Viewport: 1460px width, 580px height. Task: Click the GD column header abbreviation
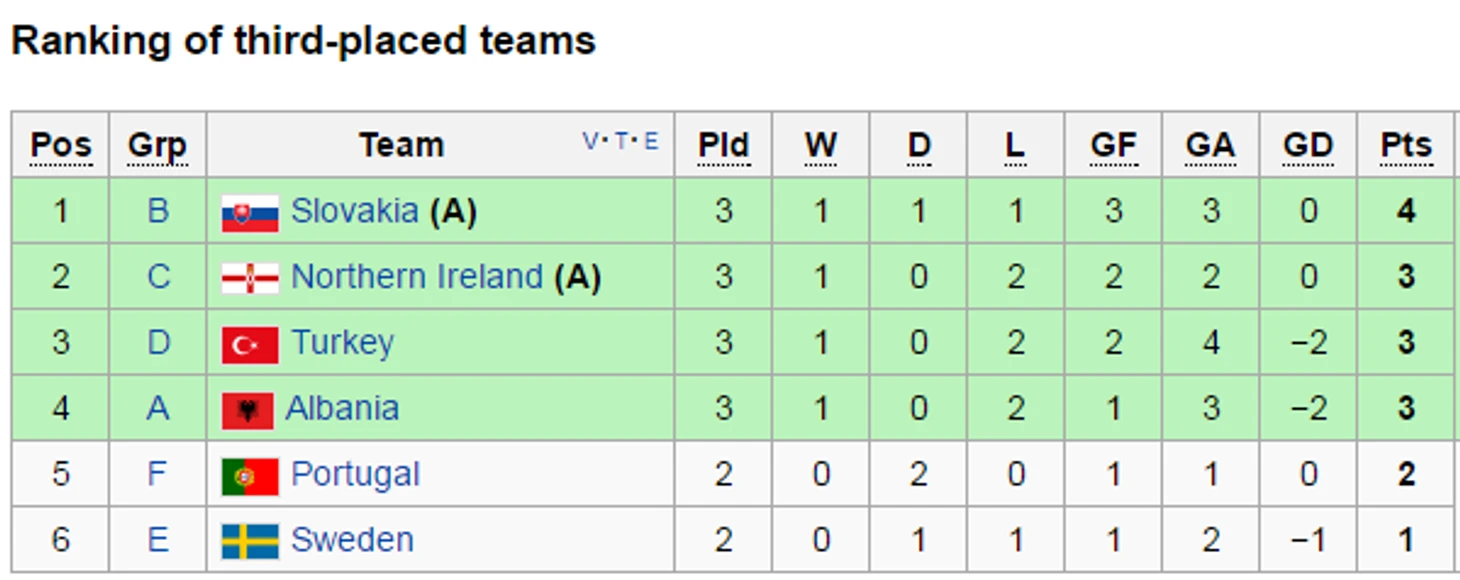(x=1307, y=145)
